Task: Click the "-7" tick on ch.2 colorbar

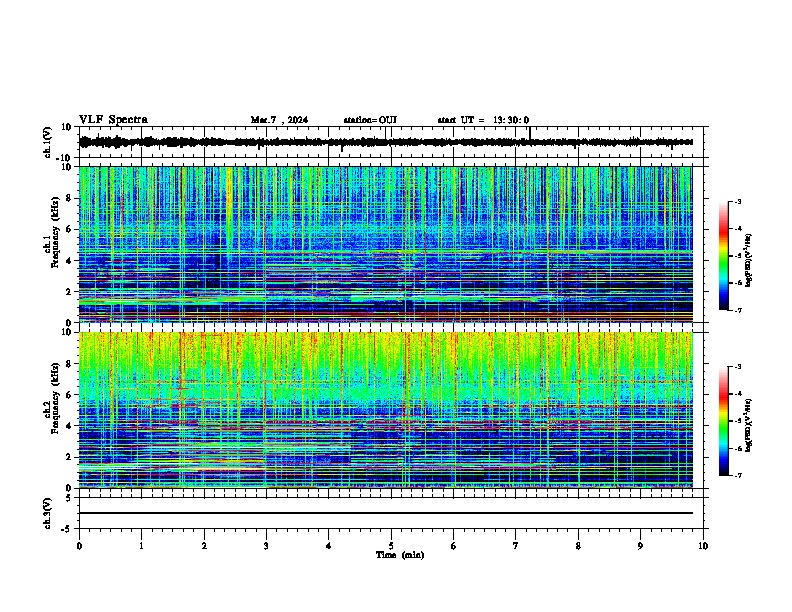Action: pos(737,475)
